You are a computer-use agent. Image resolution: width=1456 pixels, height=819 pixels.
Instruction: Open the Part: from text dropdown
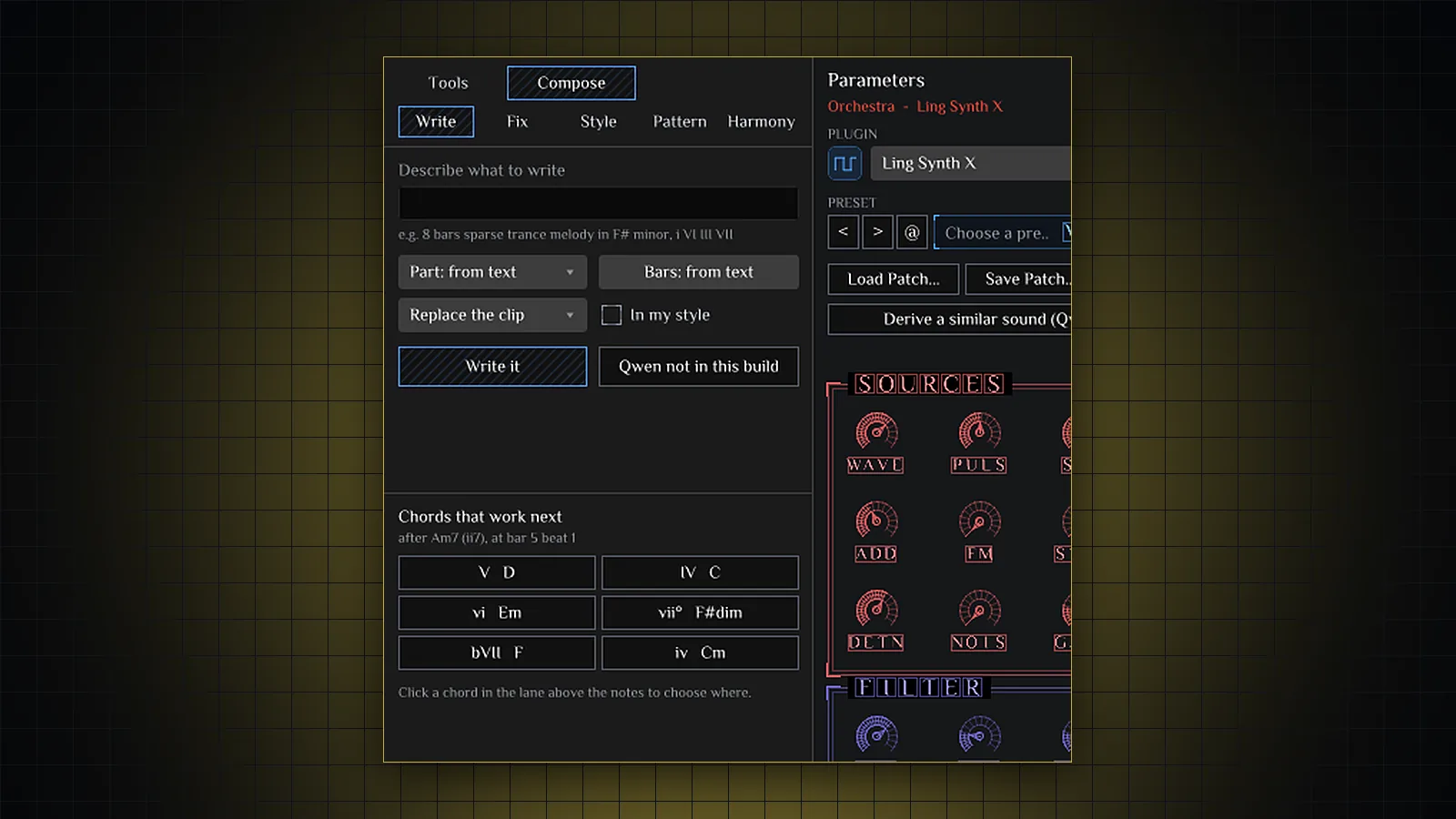point(492,272)
